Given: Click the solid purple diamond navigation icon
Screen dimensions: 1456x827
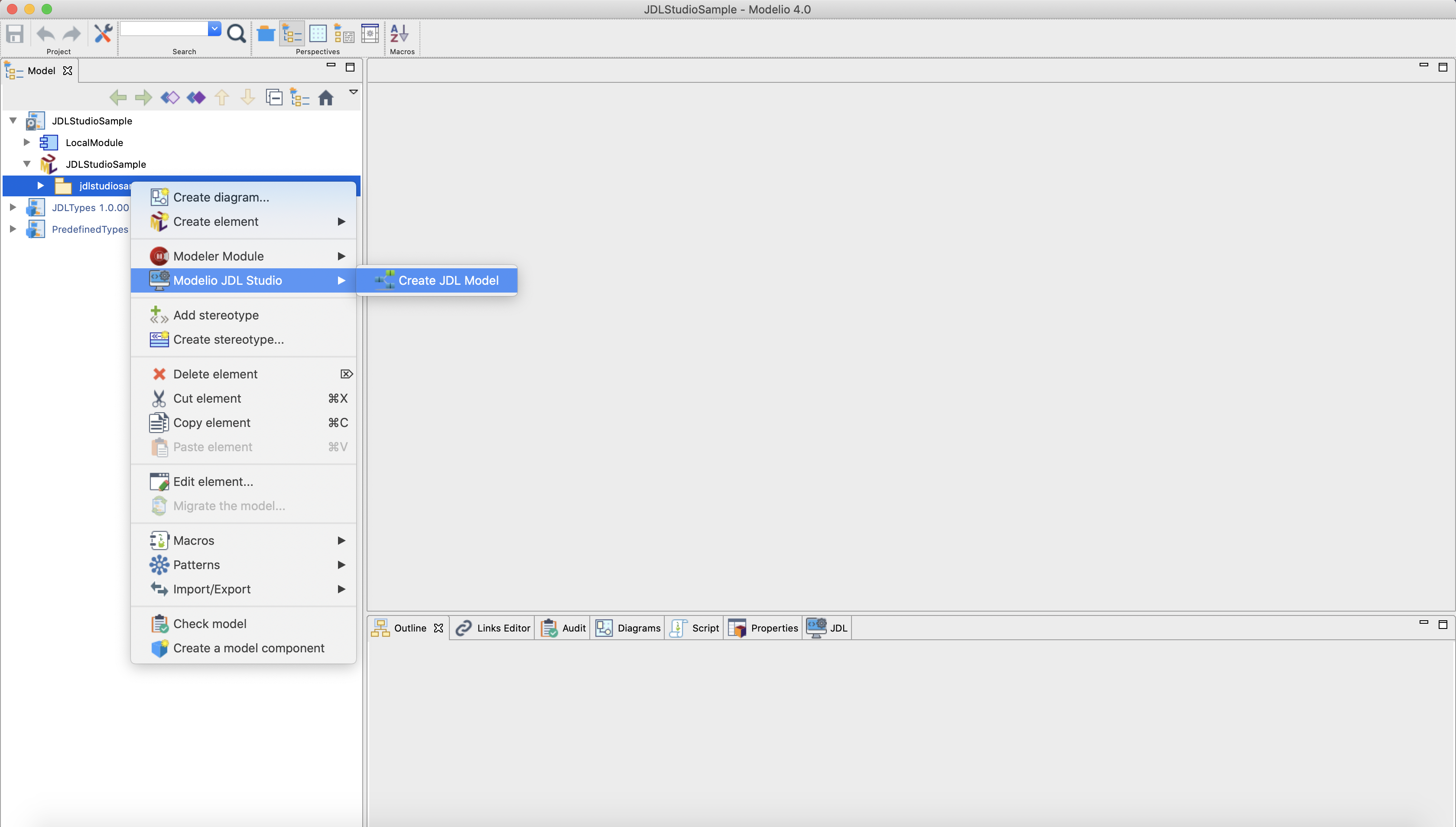Looking at the screenshot, I should pyautogui.click(x=196, y=98).
